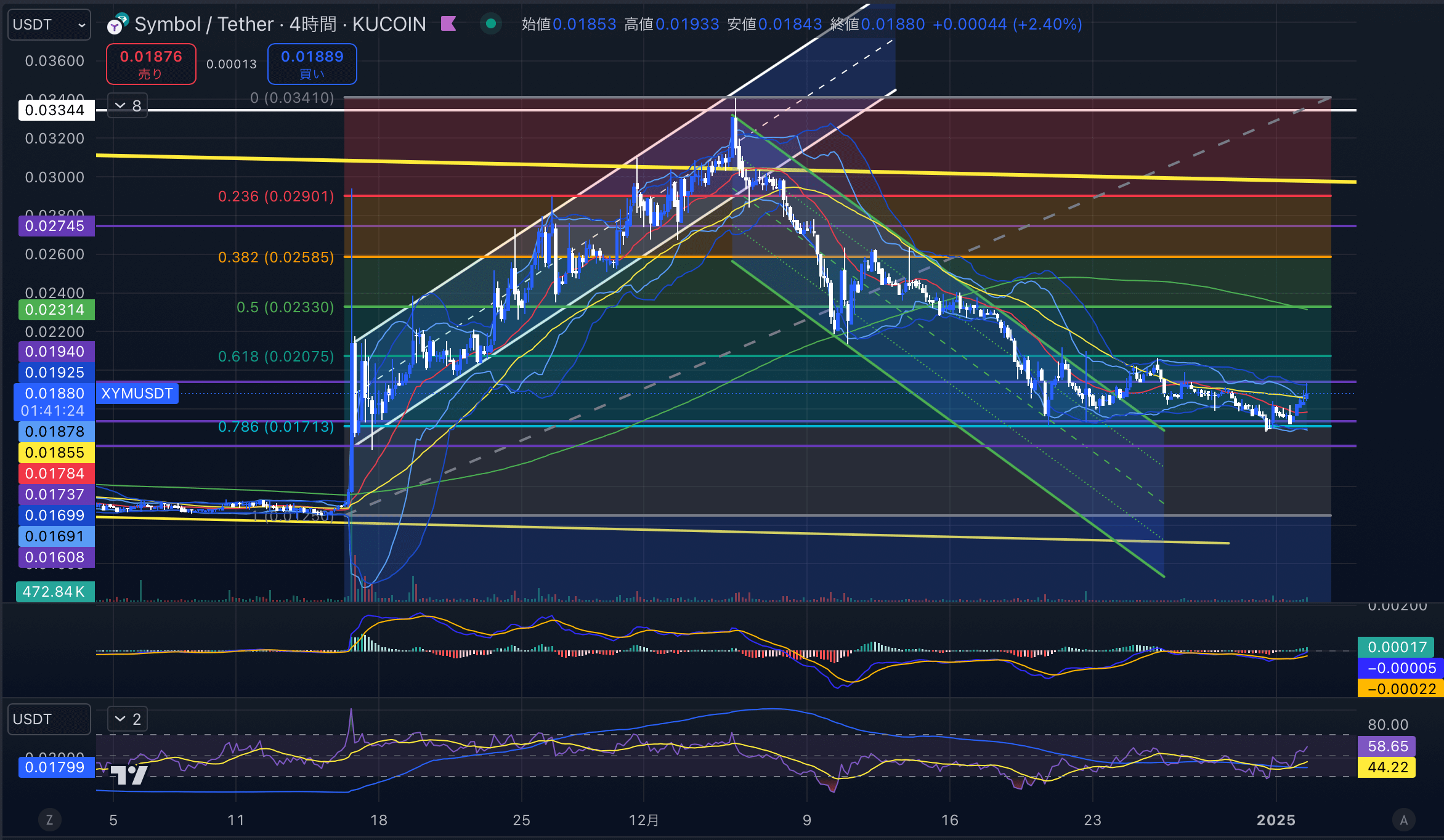Screen dimensions: 1444x840
Task: Click the 12月 date on time axis
Action: (x=644, y=820)
